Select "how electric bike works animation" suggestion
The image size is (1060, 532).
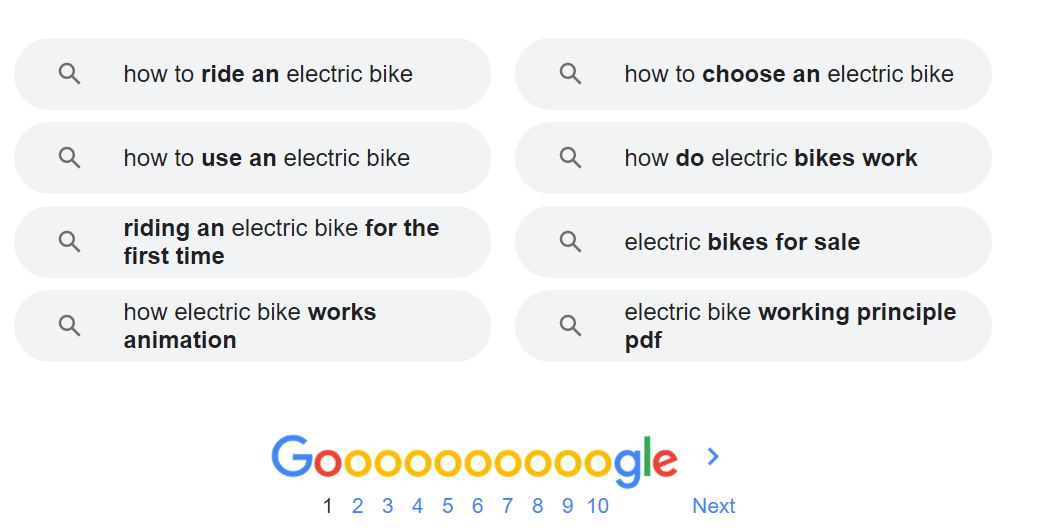pyautogui.click(x=250, y=326)
